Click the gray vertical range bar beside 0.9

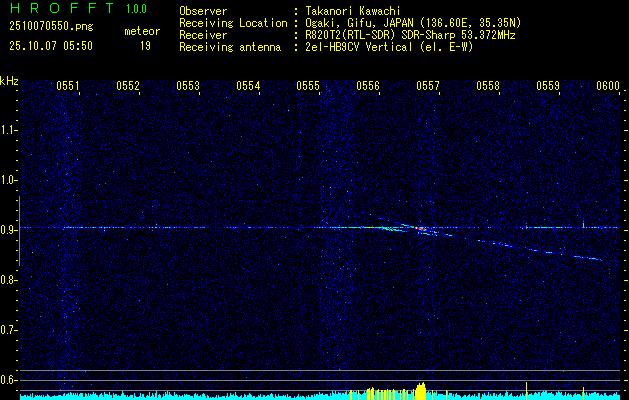click(x=19, y=231)
